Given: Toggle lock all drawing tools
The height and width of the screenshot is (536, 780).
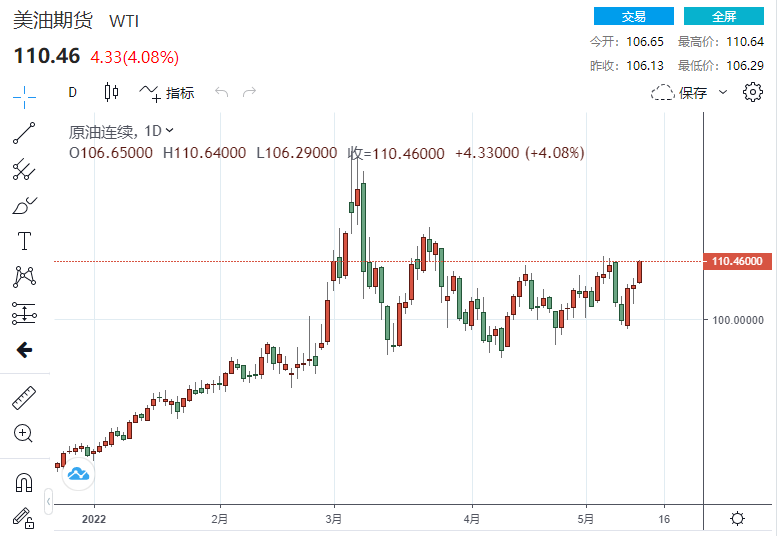Looking at the screenshot, I should [24, 517].
